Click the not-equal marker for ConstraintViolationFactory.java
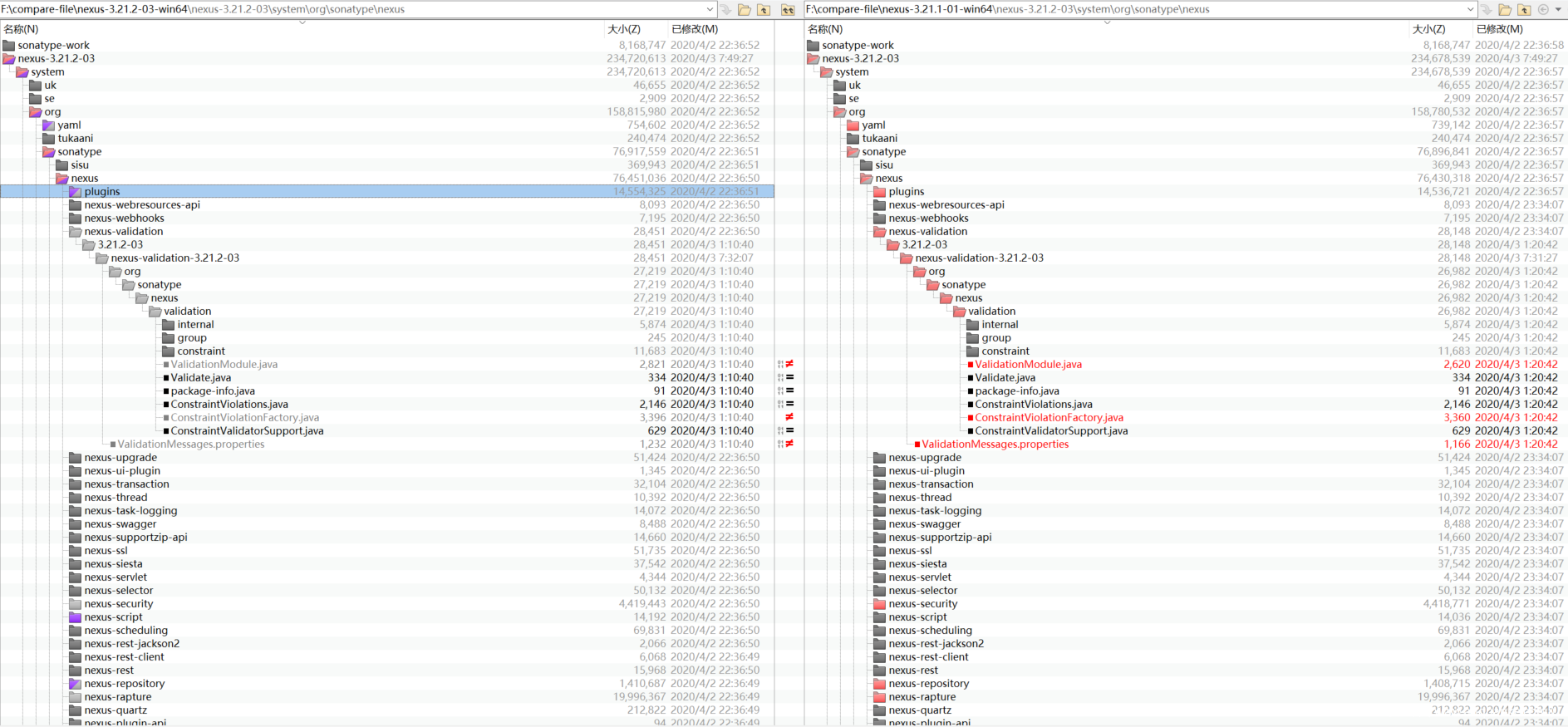The image size is (1568, 727). (x=789, y=417)
